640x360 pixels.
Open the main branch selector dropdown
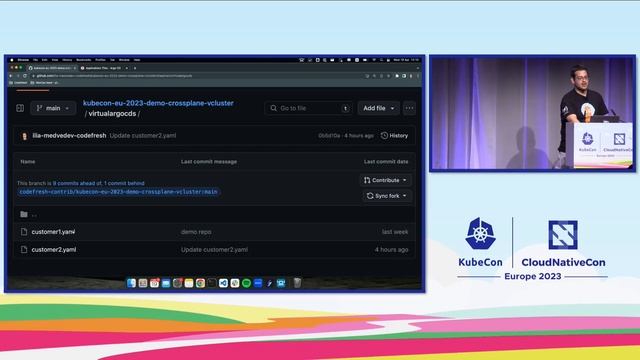pyautogui.click(x=53, y=108)
